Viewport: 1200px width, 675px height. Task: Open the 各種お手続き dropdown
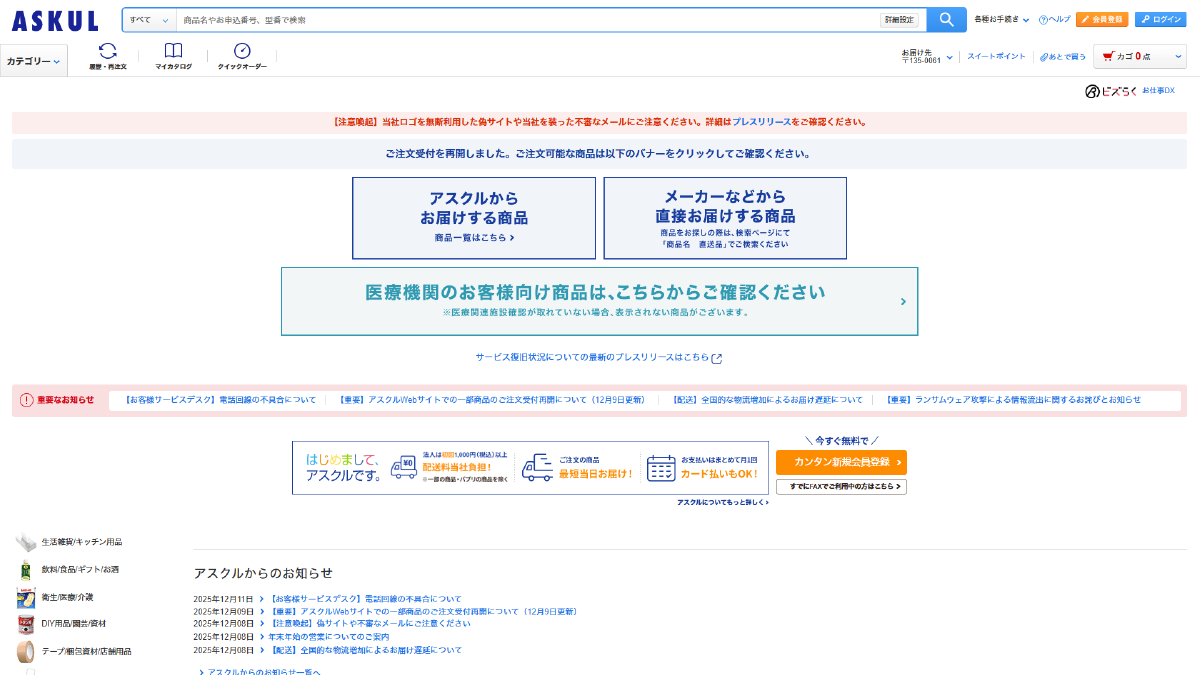click(x=1001, y=20)
